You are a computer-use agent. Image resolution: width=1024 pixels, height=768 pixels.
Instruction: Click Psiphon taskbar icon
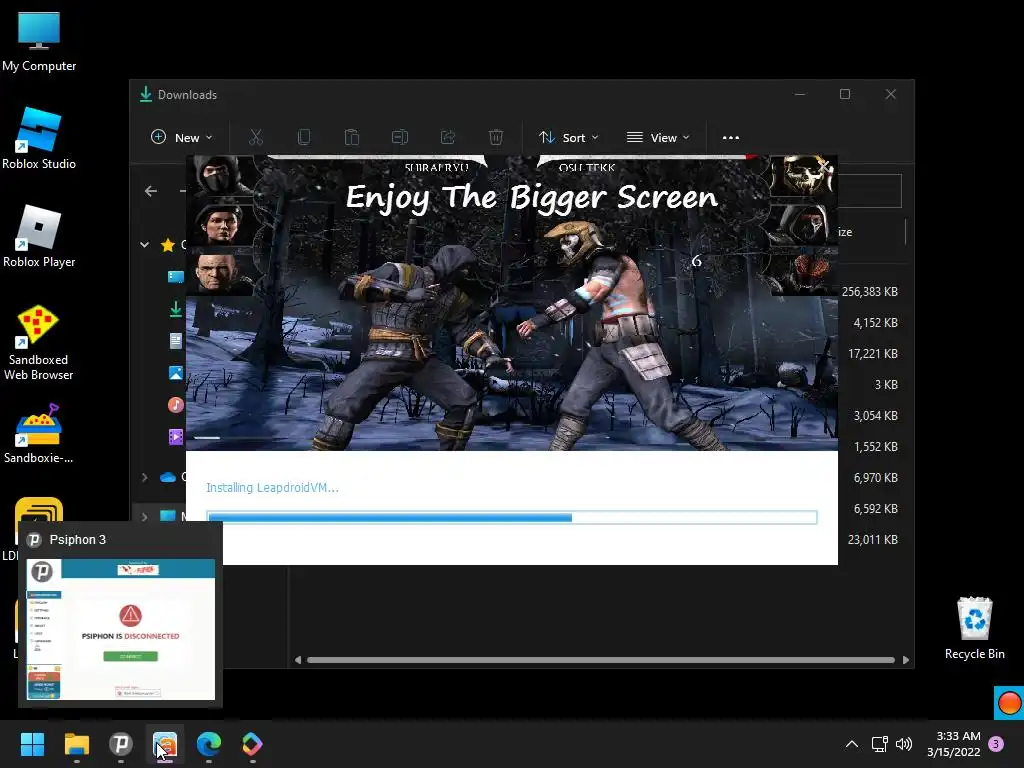click(x=121, y=744)
